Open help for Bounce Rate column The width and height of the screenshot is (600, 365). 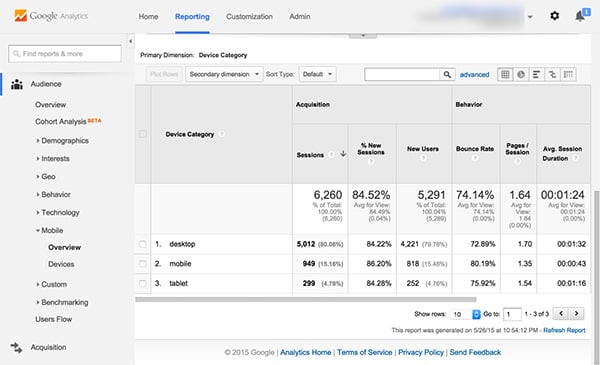(475, 158)
